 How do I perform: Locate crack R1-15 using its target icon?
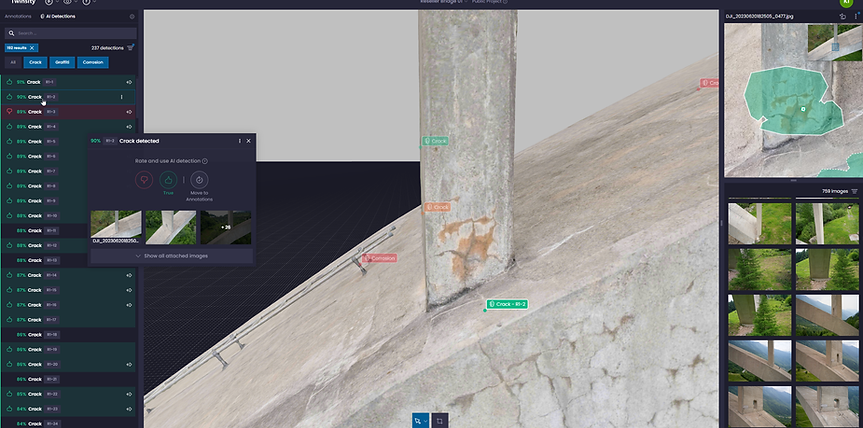click(x=129, y=290)
